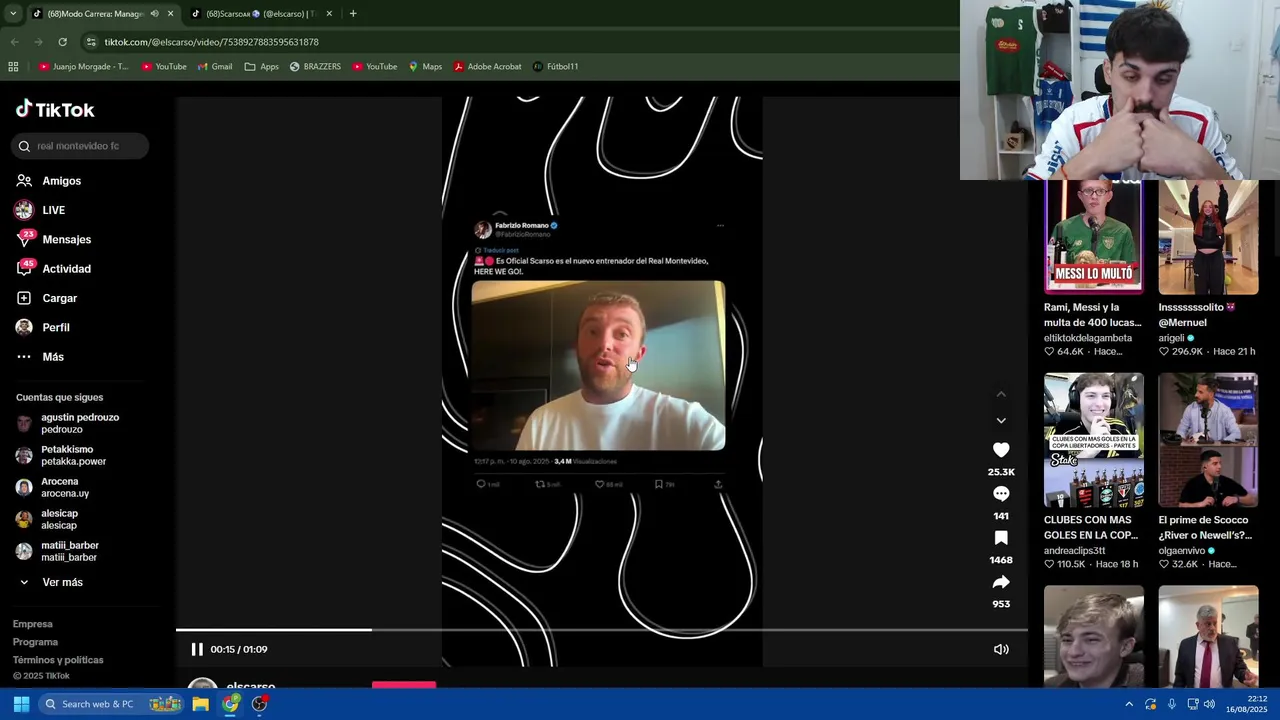Expand the Empresa footer section
The image size is (1280, 720).
coord(33,624)
